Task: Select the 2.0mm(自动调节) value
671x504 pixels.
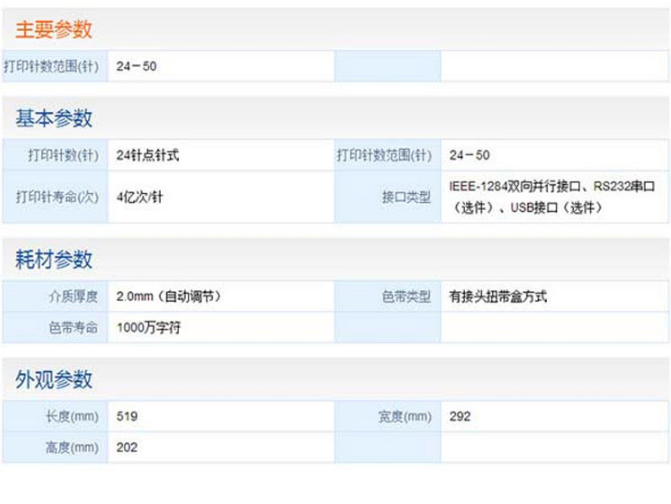Action: (x=168, y=297)
